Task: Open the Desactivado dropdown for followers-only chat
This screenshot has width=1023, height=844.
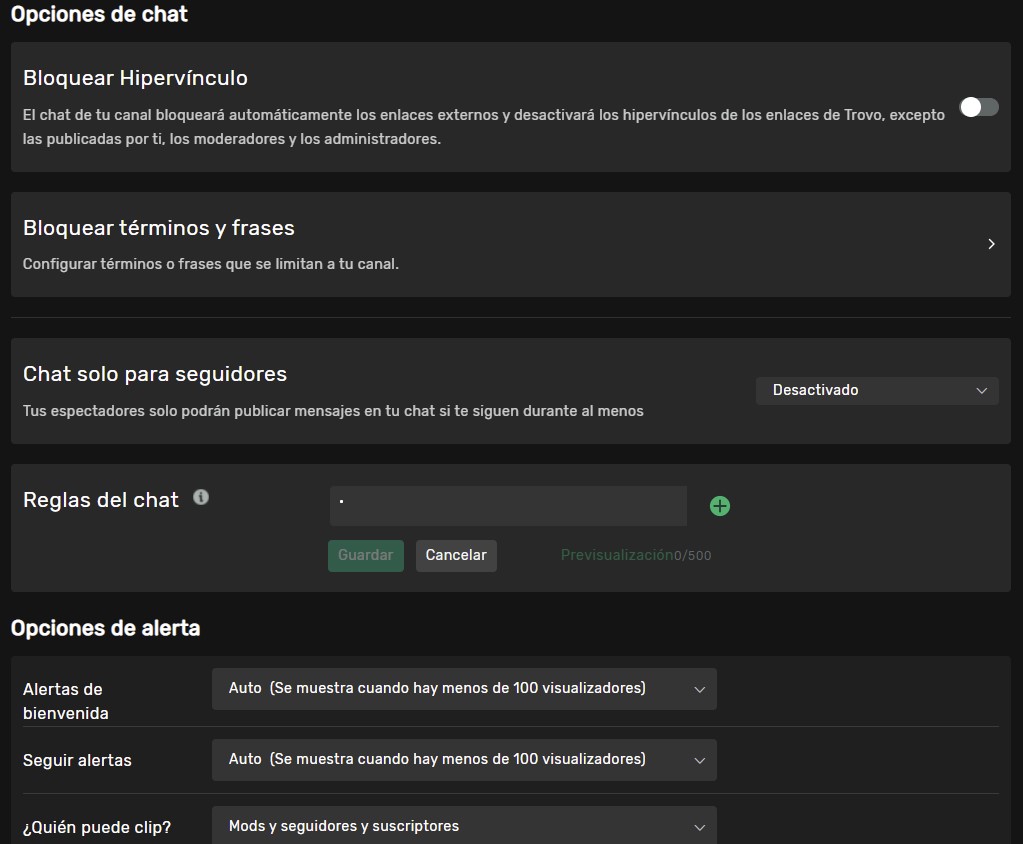Action: coord(877,390)
